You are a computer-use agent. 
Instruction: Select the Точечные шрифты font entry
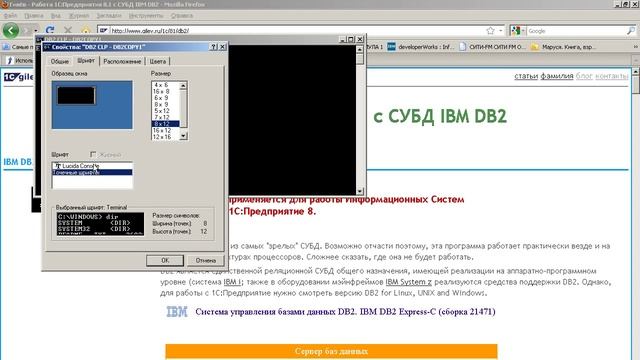[x=92, y=173]
